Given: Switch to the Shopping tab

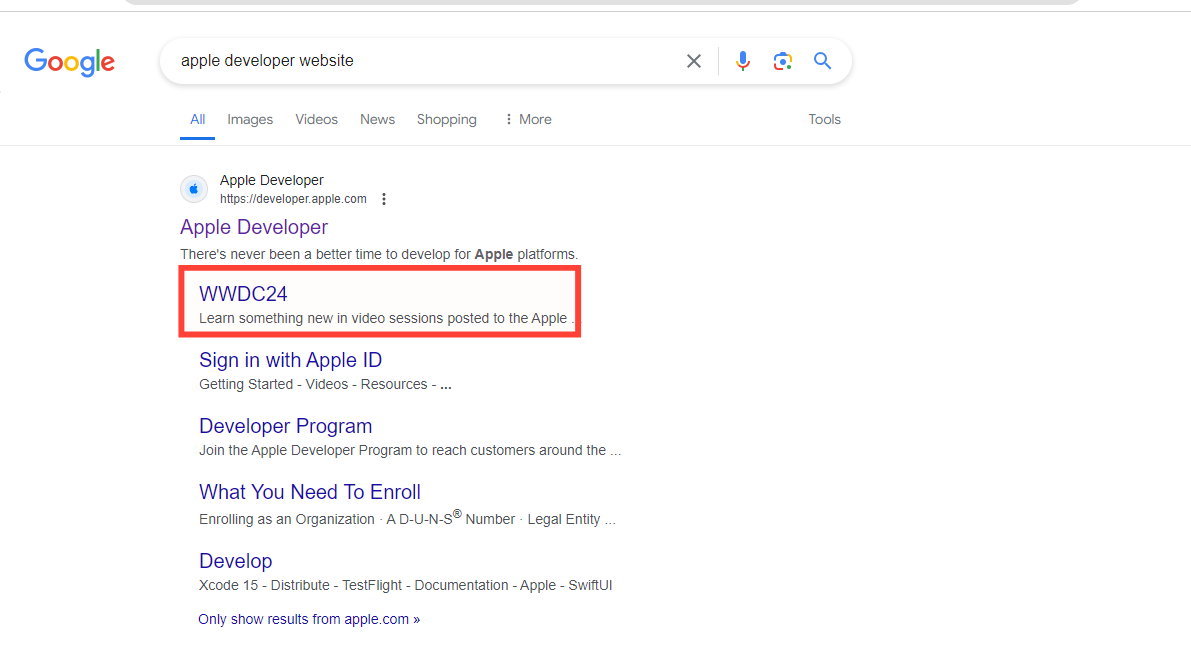Looking at the screenshot, I should click(x=447, y=119).
